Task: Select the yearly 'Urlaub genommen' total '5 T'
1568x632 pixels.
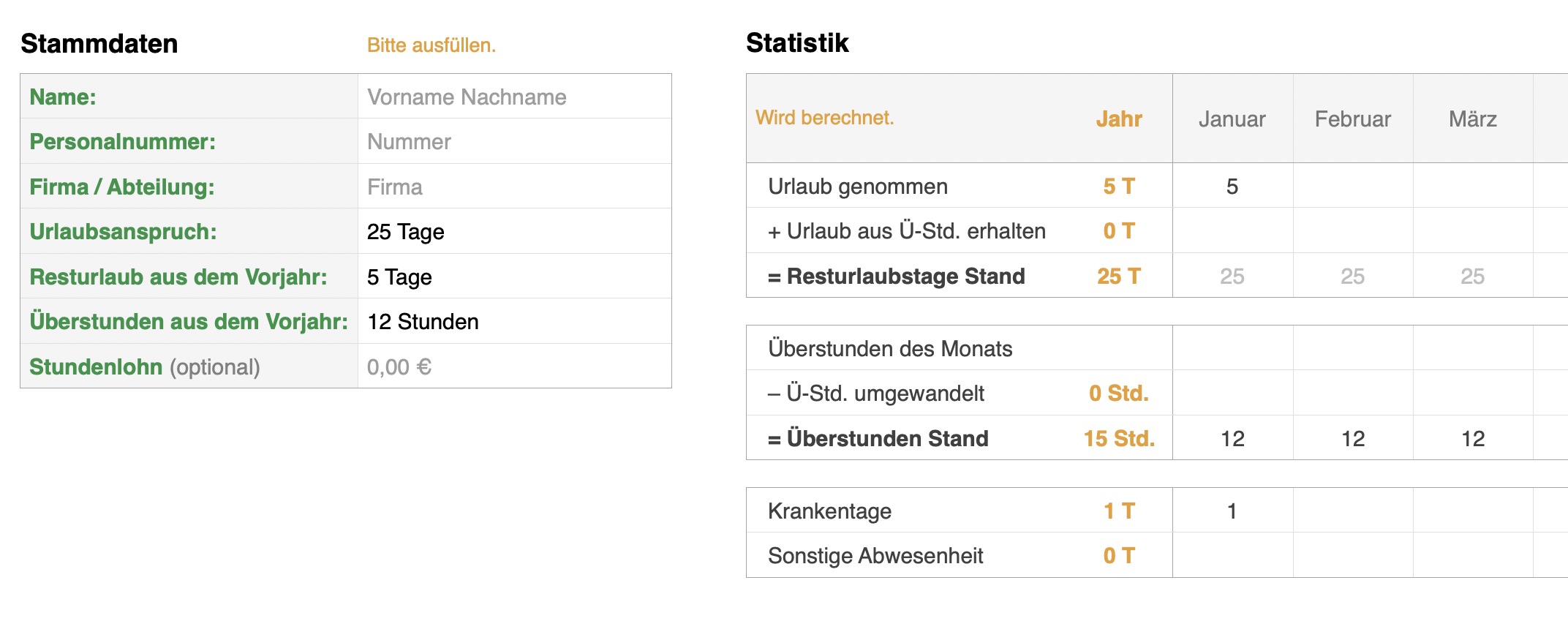Action: 1118,186
